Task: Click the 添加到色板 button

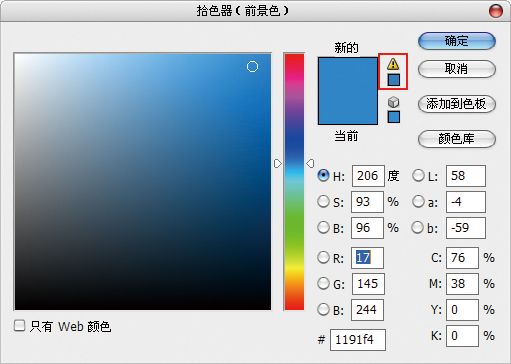Action: 457,104
